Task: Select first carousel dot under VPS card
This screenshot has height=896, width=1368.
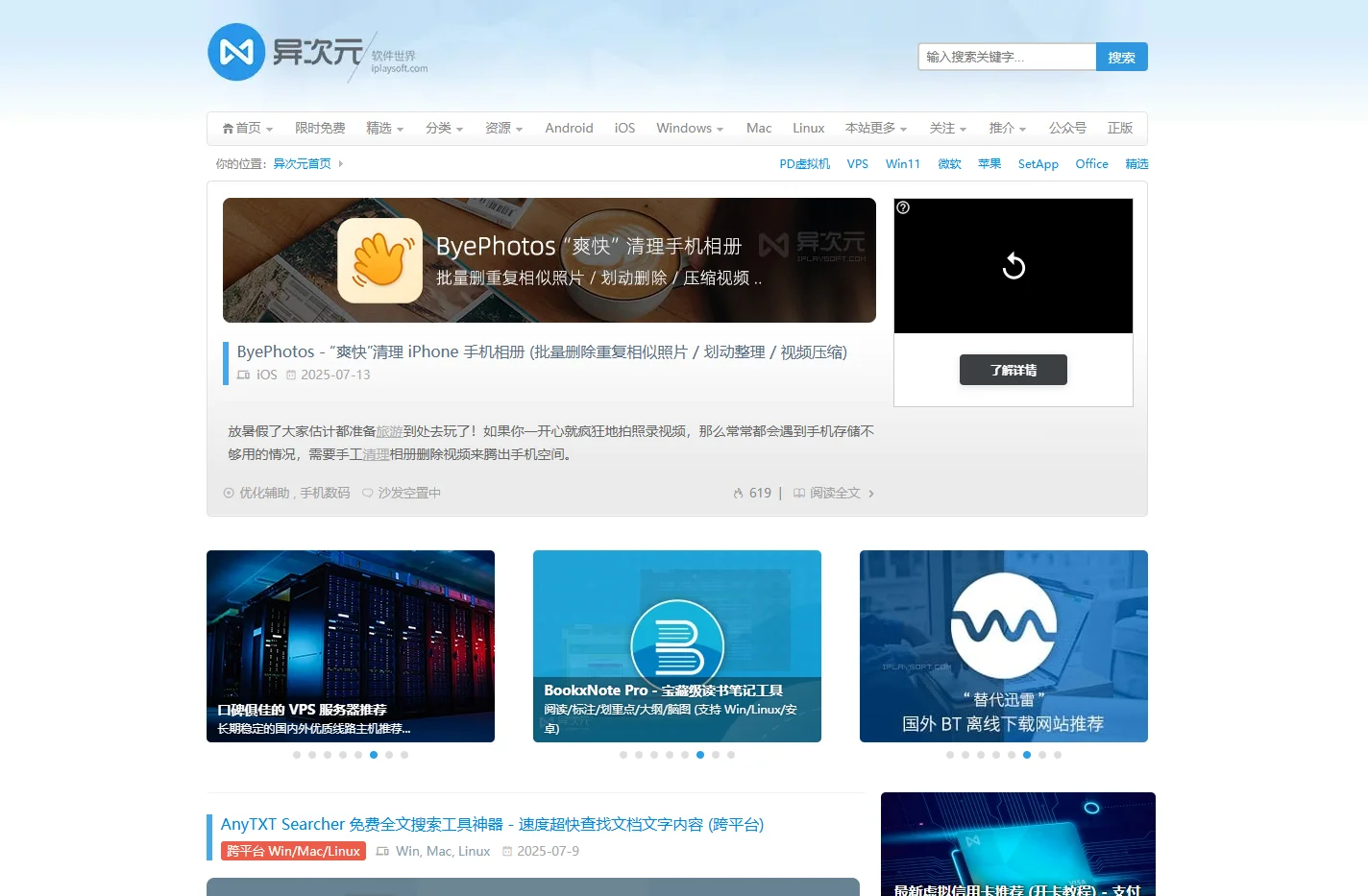Action: pos(297,755)
